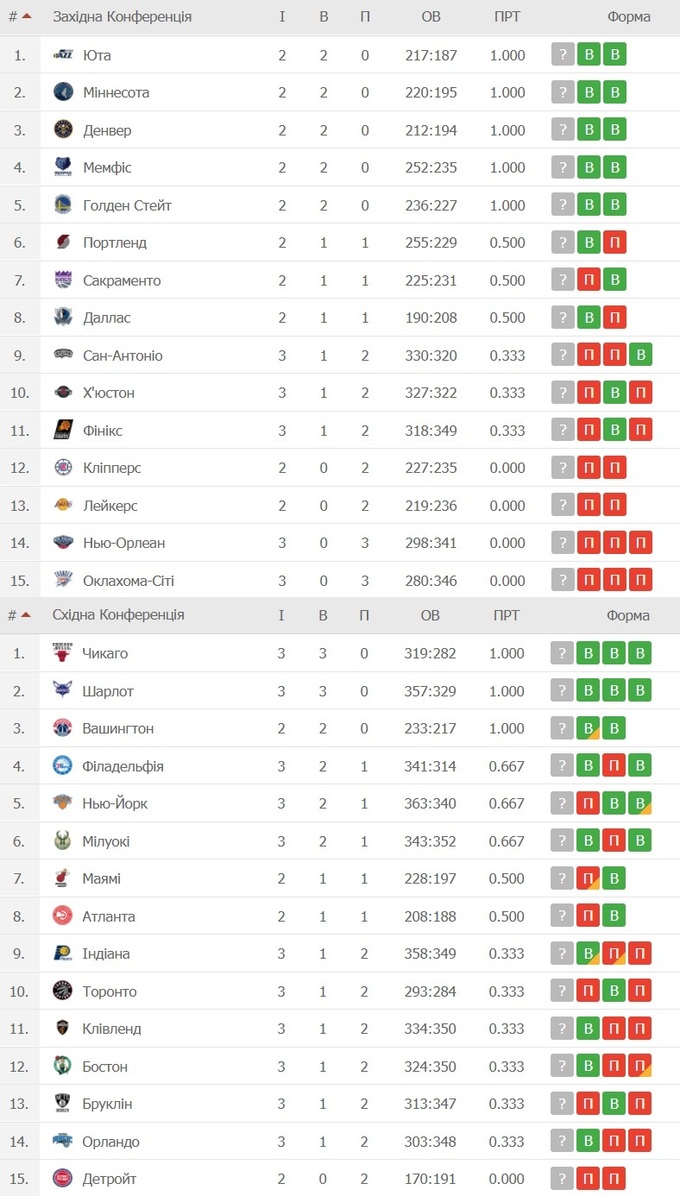Click San Antonio's green В form badge
This screenshot has height=1196, width=680.
(x=640, y=355)
